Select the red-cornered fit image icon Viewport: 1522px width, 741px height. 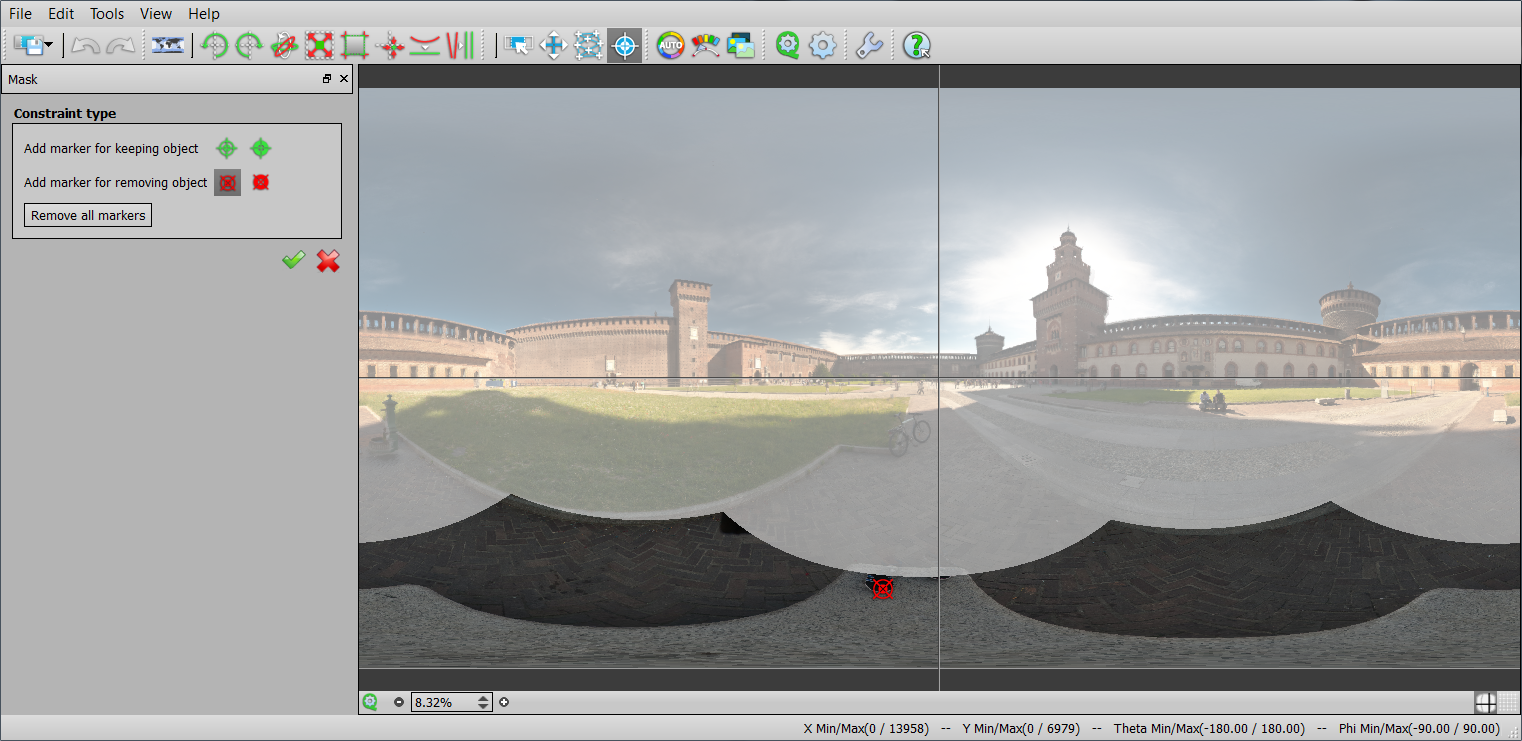click(x=319, y=45)
